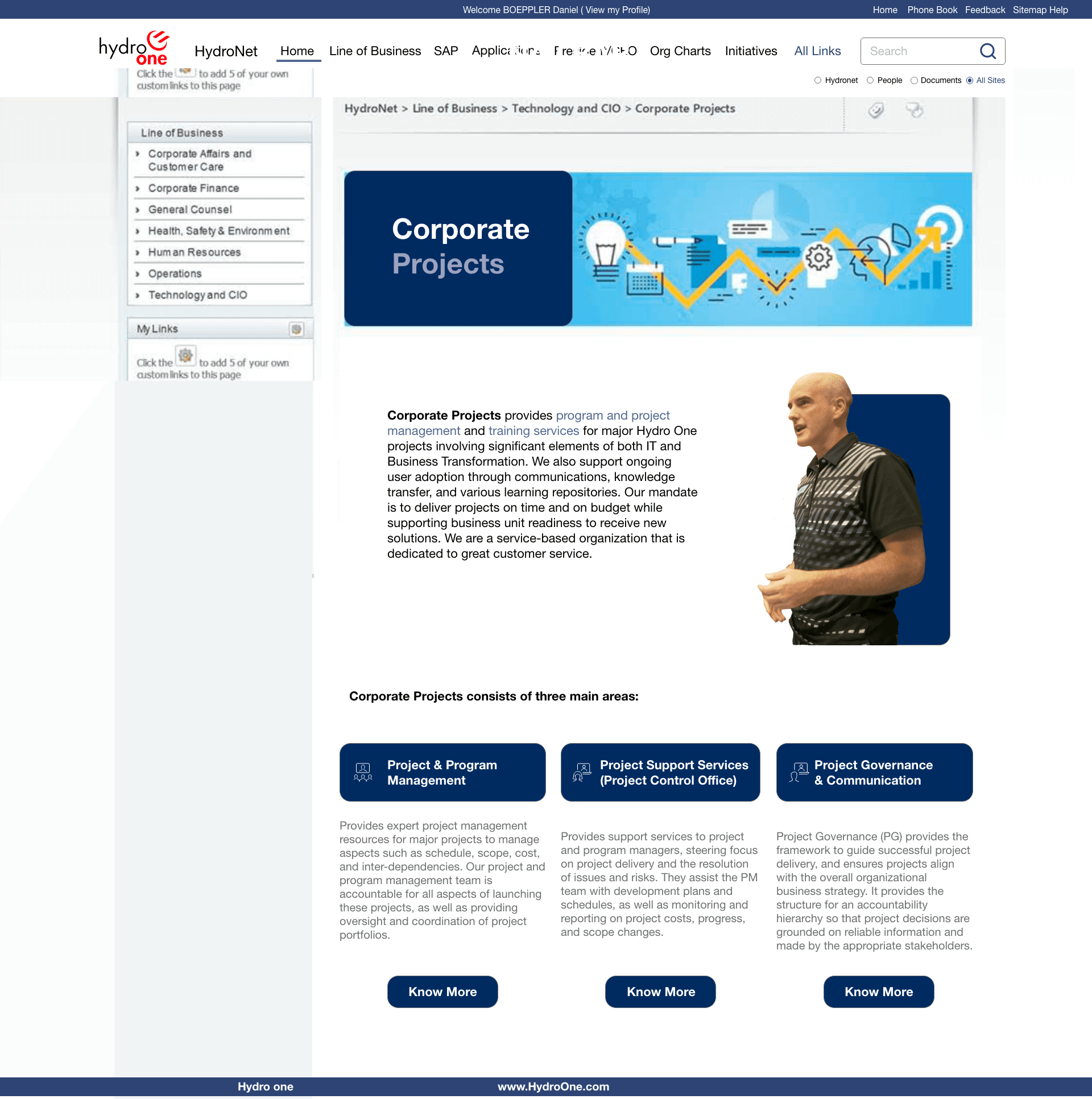Viewport: 1092px width, 1099px height.
Task: Click the presenter photo thumbnail
Action: click(x=853, y=509)
